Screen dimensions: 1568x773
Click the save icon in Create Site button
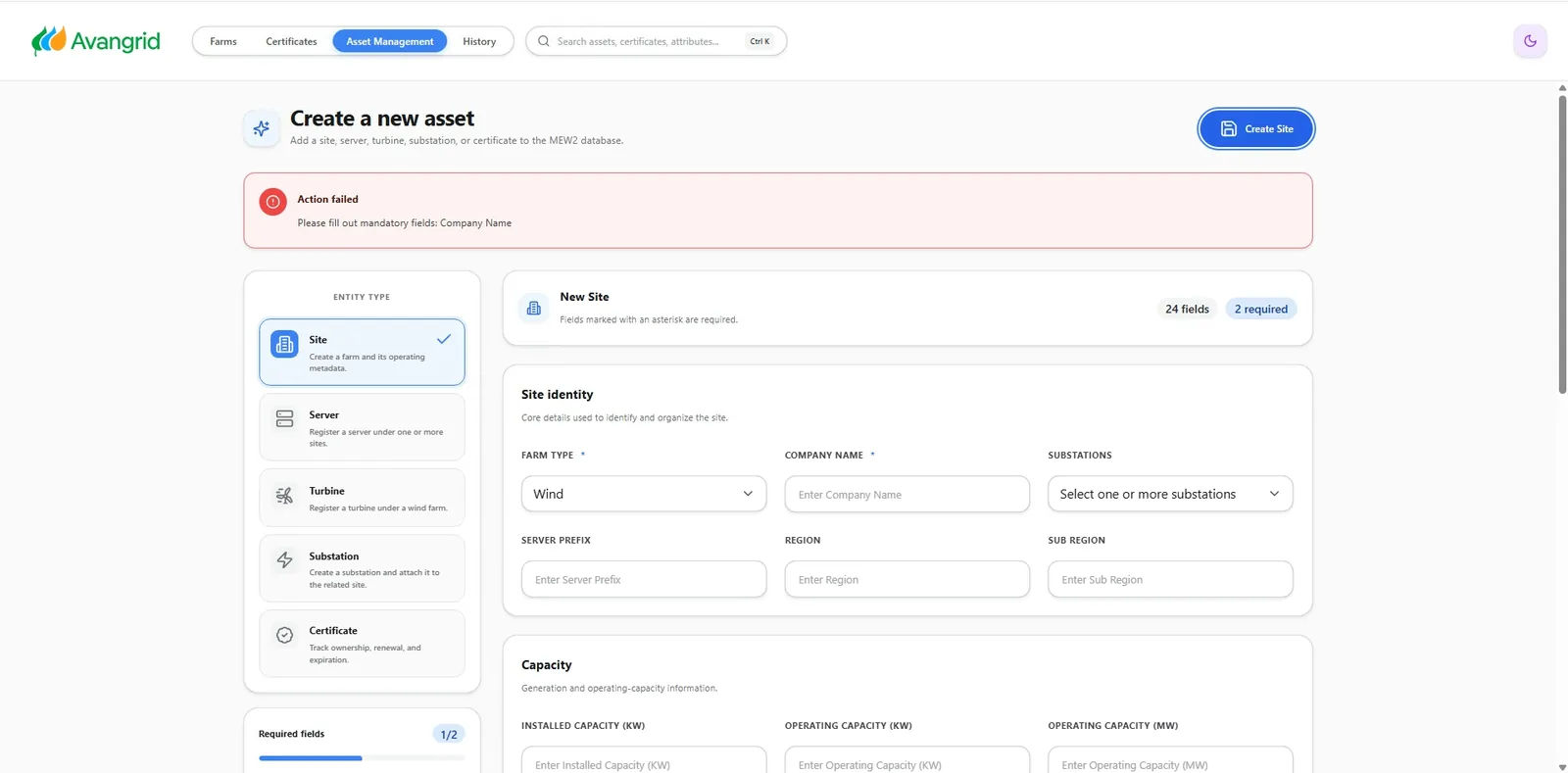pyautogui.click(x=1228, y=128)
